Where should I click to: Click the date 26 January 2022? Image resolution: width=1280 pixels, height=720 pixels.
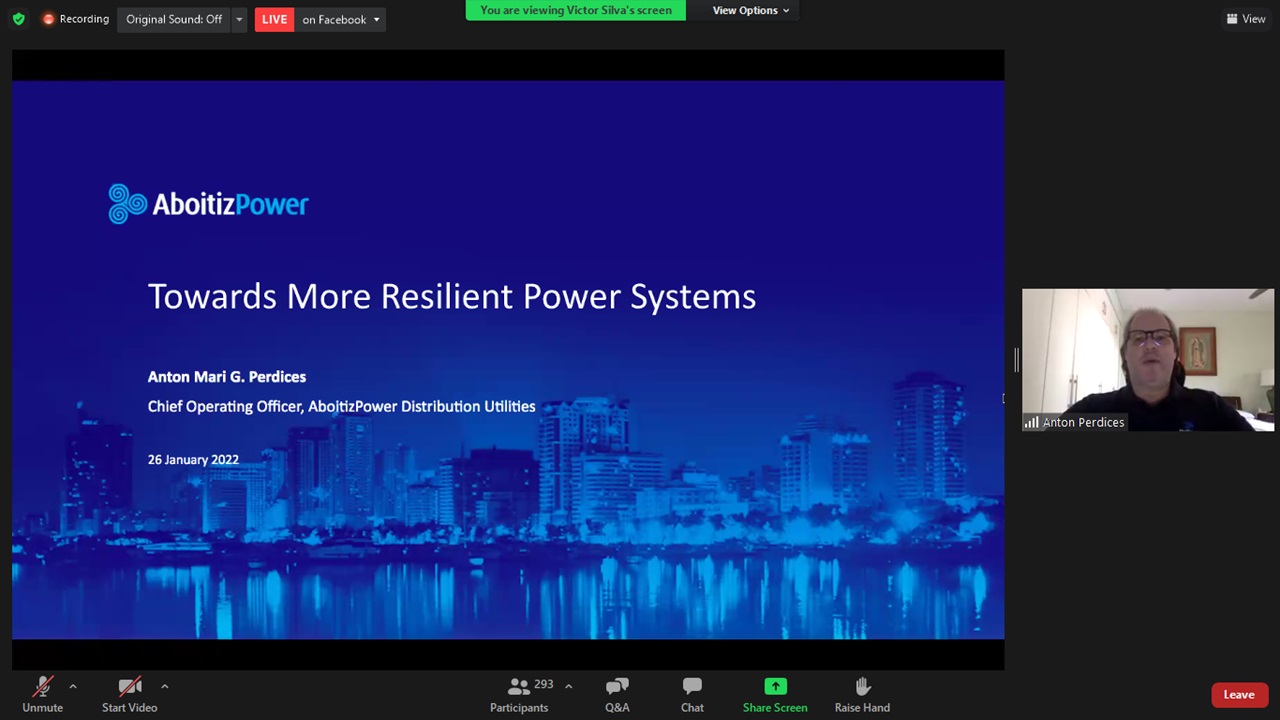coord(193,460)
